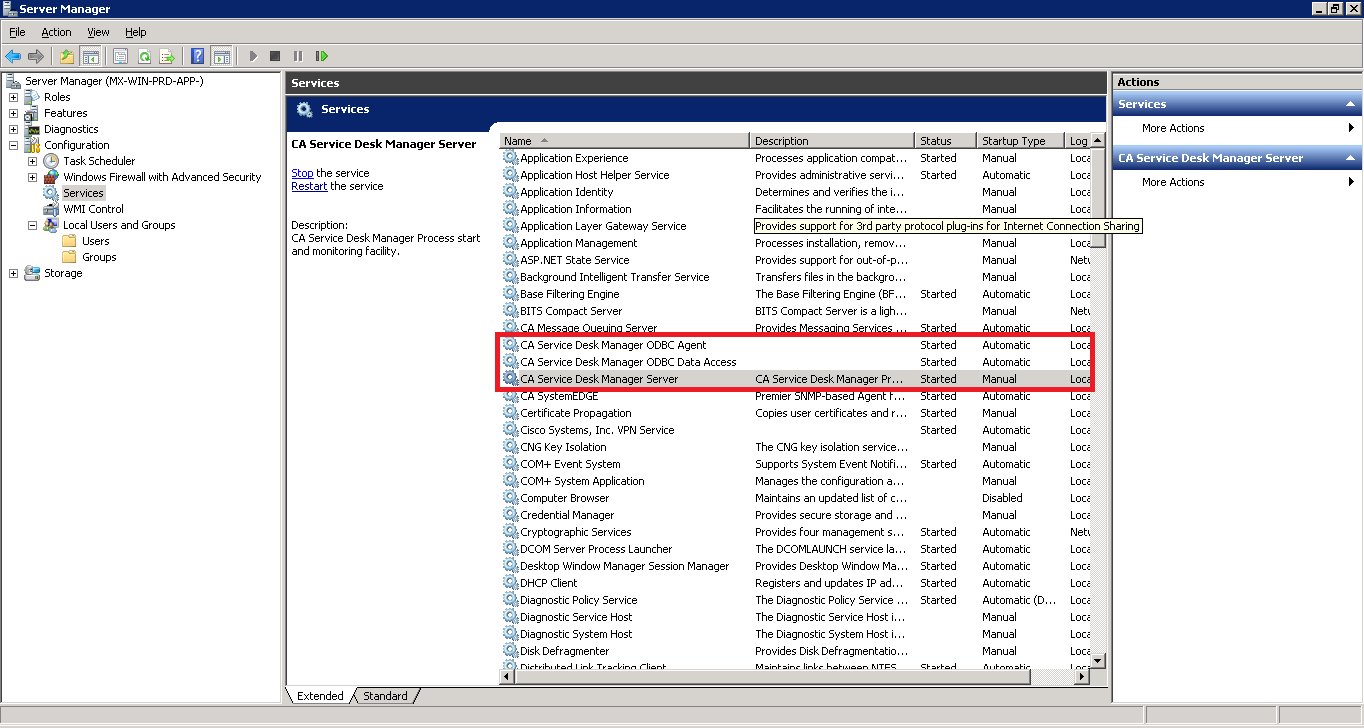Select the Users folder in tree
The image size is (1364, 728).
pos(96,241)
